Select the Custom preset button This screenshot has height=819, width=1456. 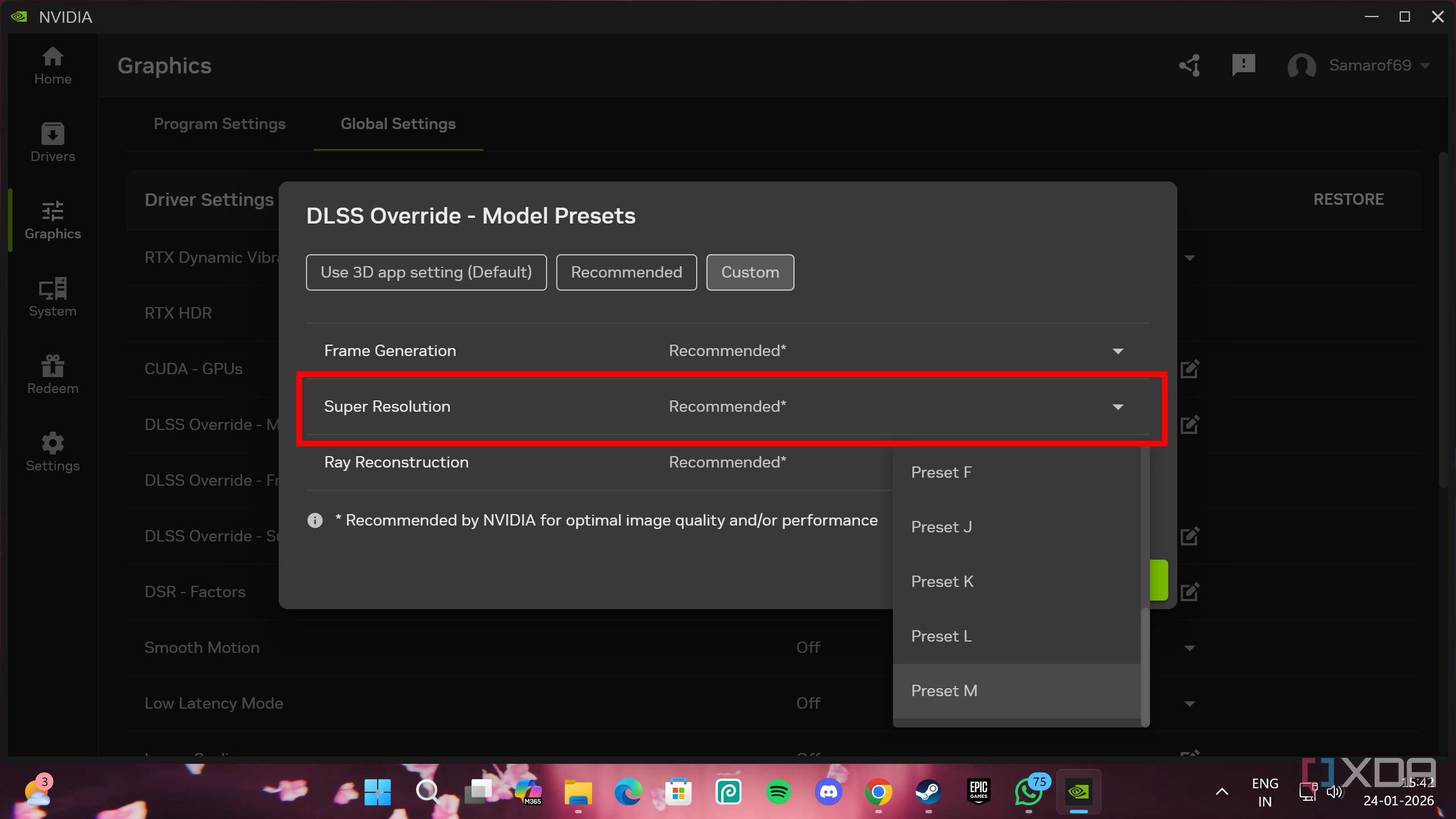point(750,272)
